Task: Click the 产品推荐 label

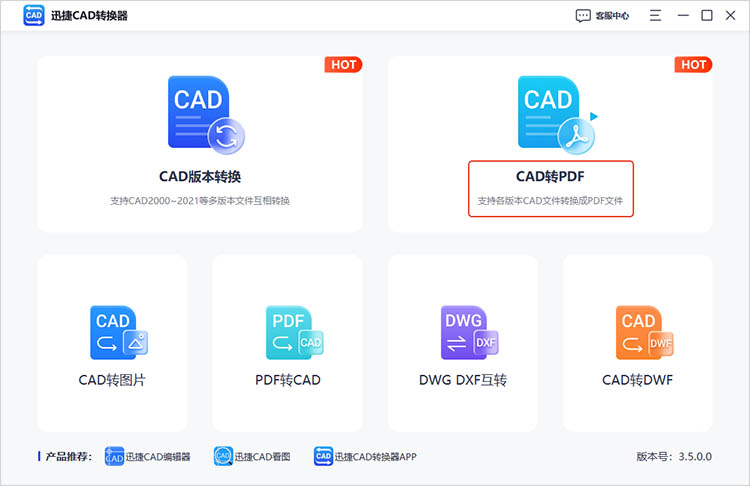Action: coord(68,457)
